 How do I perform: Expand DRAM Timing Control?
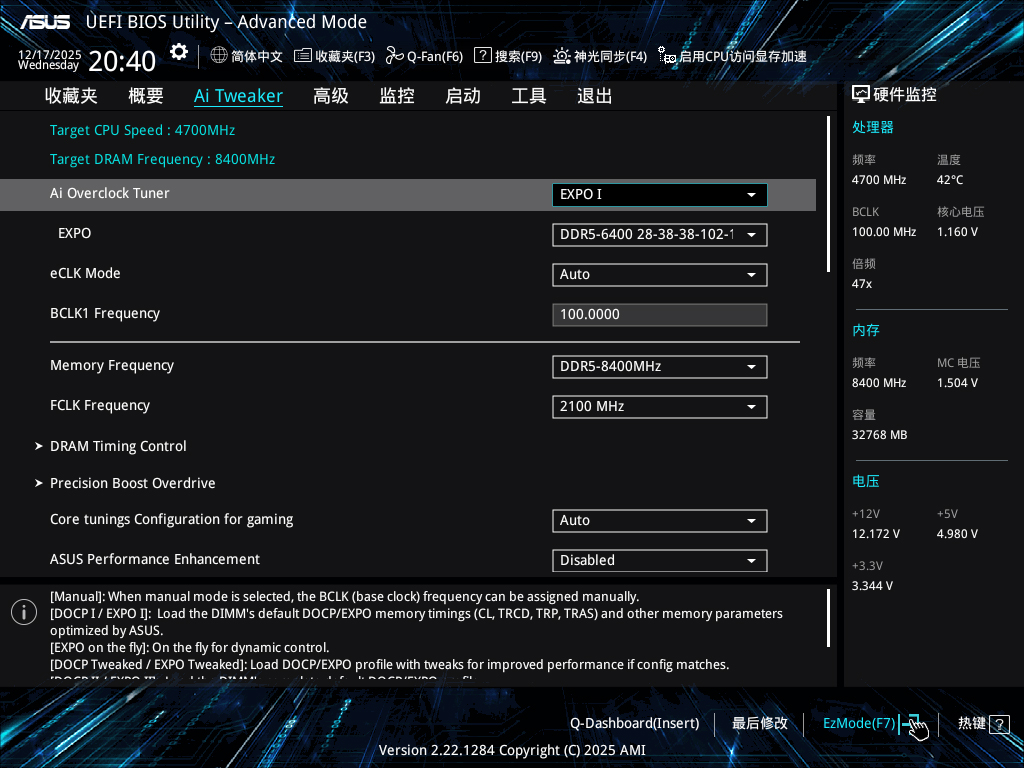pos(117,446)
